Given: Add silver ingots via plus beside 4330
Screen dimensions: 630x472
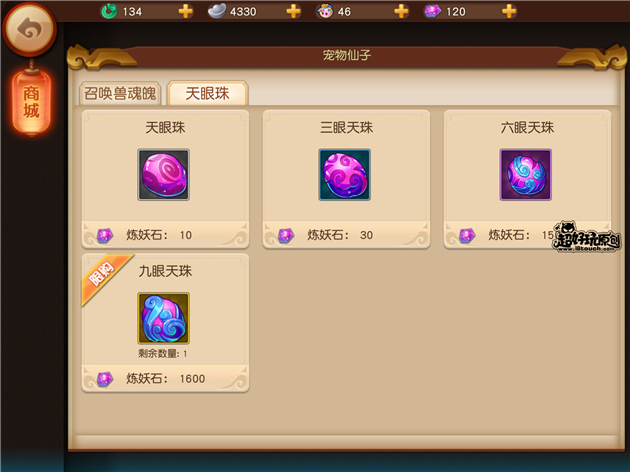Looking at the screenshot, I should click(294, 11).
